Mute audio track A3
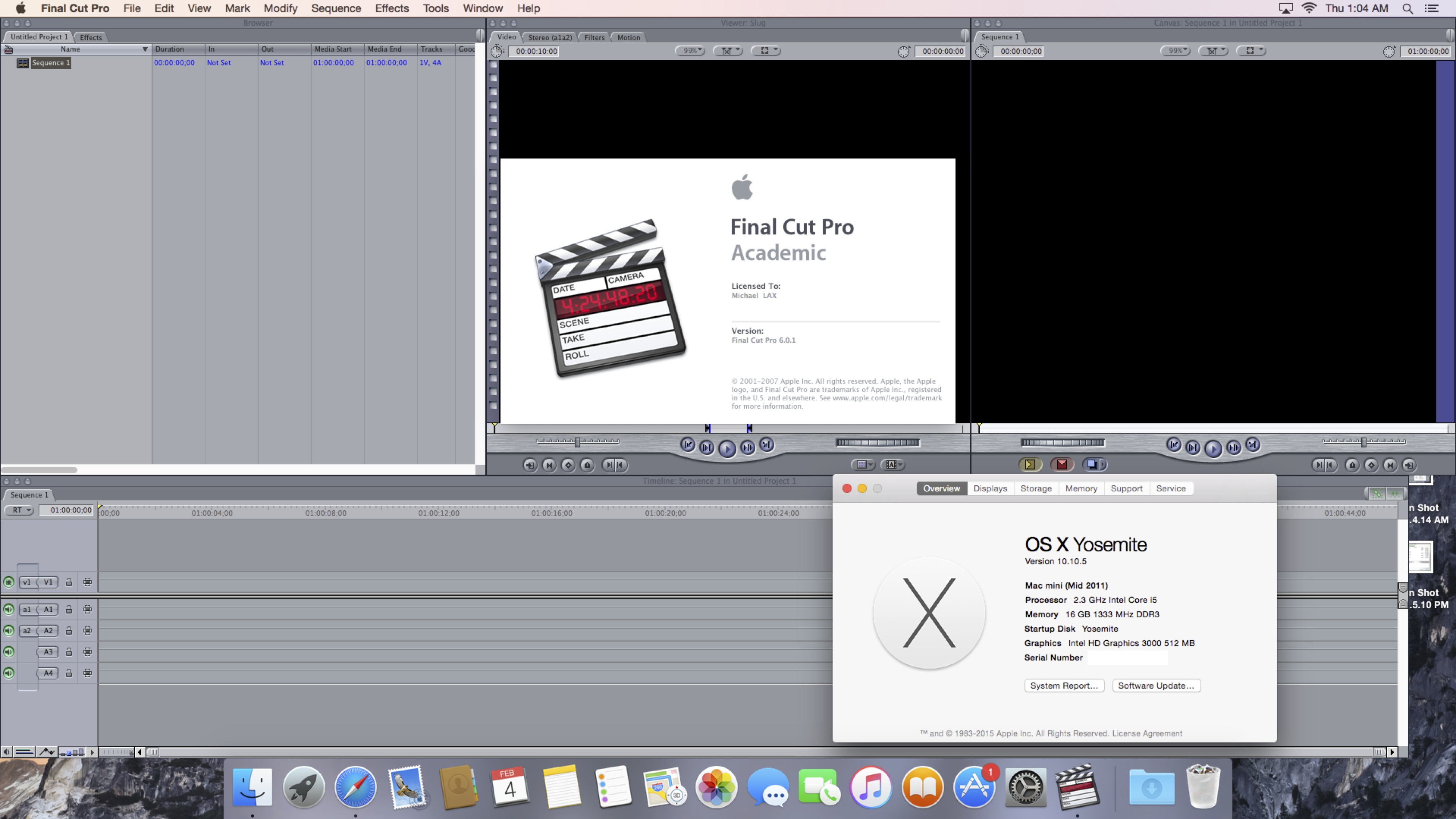1456x819 pixels. (8, 652)
